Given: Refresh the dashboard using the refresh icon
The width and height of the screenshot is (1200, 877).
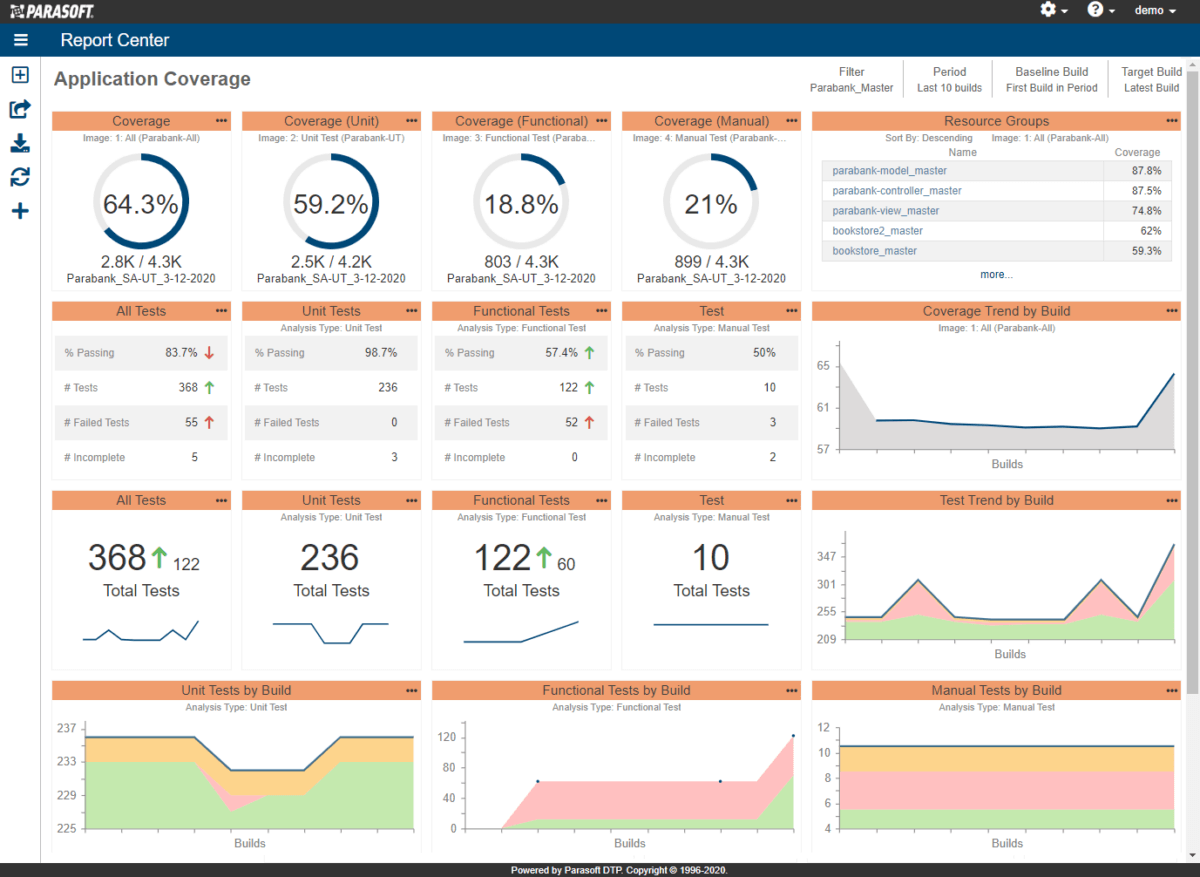Looking at the screenshot, I should pos(20,176).
